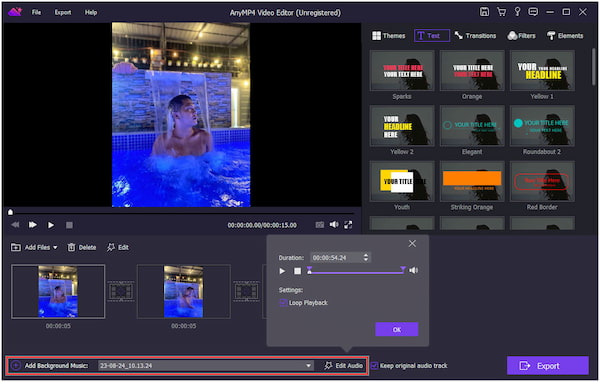This screenshot has height=382, width=600.
Task: Switch to the Themes tab
Action: [x=389, y=36]
